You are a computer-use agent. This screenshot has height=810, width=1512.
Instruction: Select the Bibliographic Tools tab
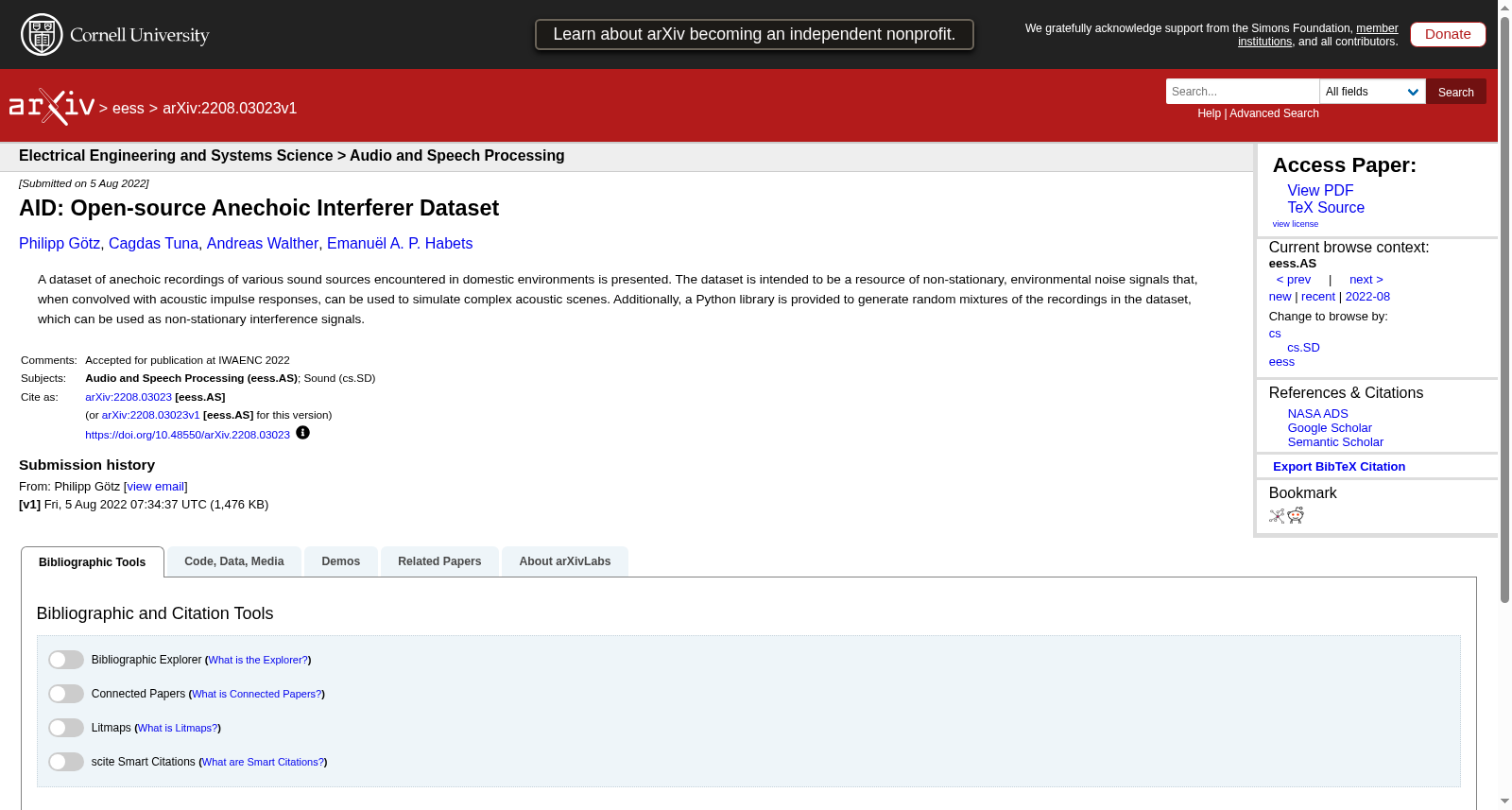tap(93, 561)
